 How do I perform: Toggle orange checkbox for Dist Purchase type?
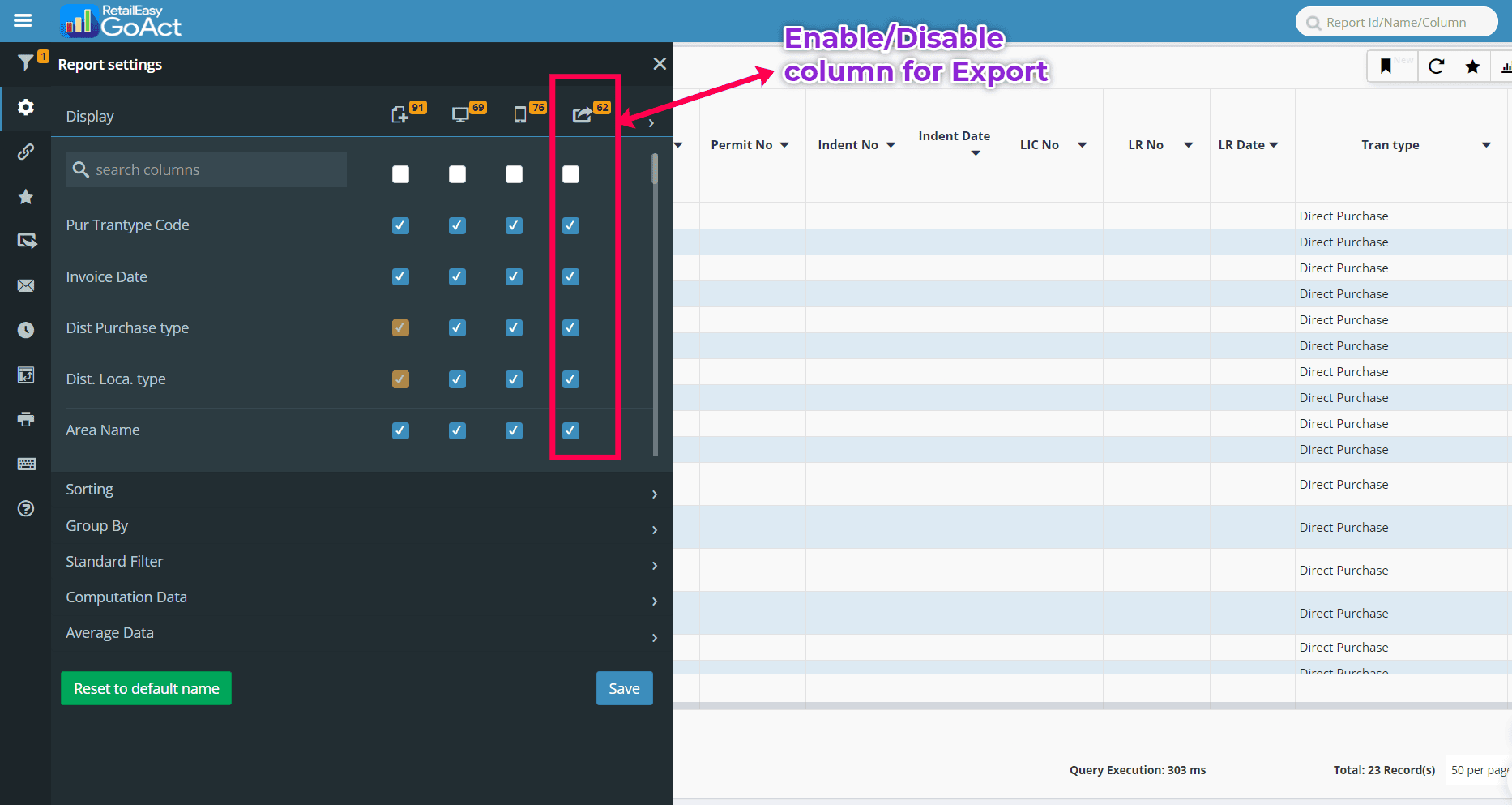point(400,327)
